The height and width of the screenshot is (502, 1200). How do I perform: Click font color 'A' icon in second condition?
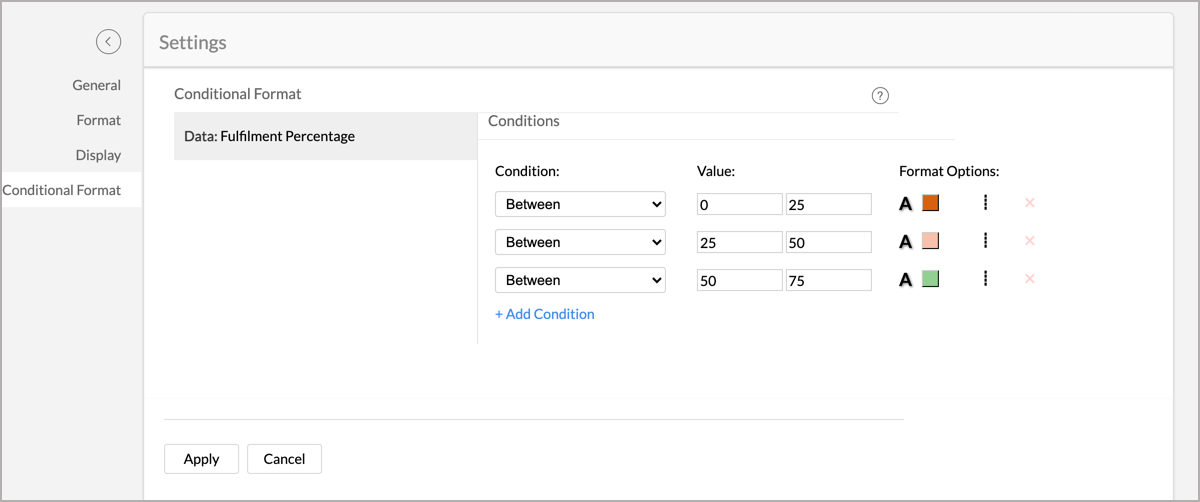point(906,242)
